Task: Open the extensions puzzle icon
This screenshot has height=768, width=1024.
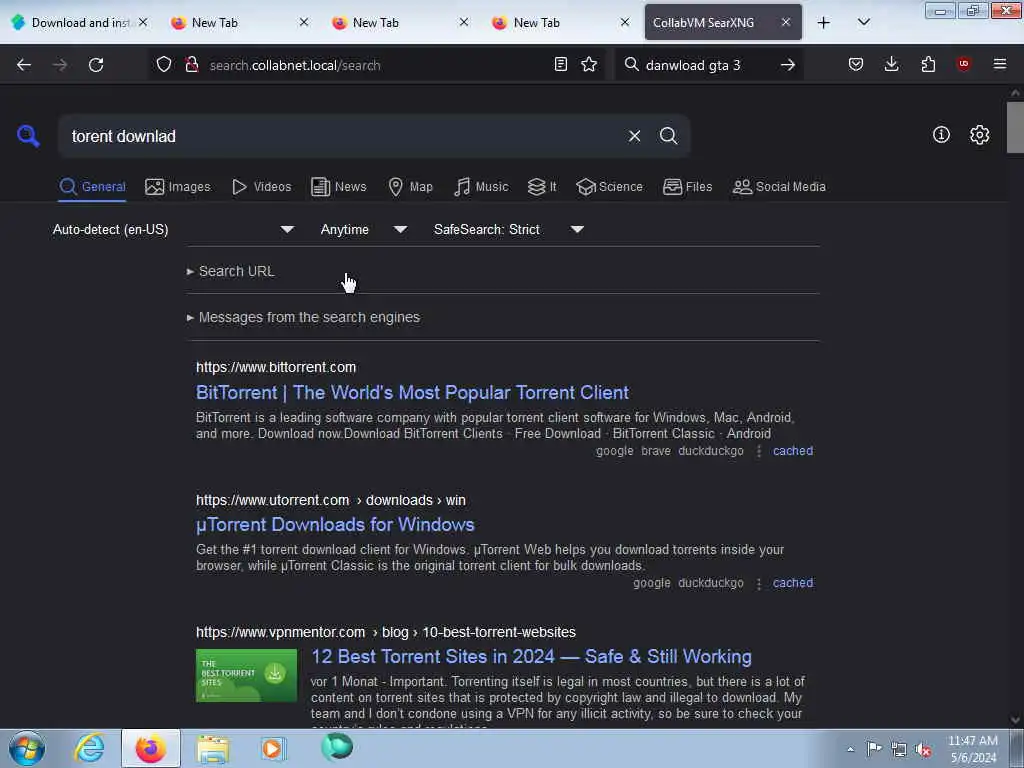Action: click(x=928, y=64)
